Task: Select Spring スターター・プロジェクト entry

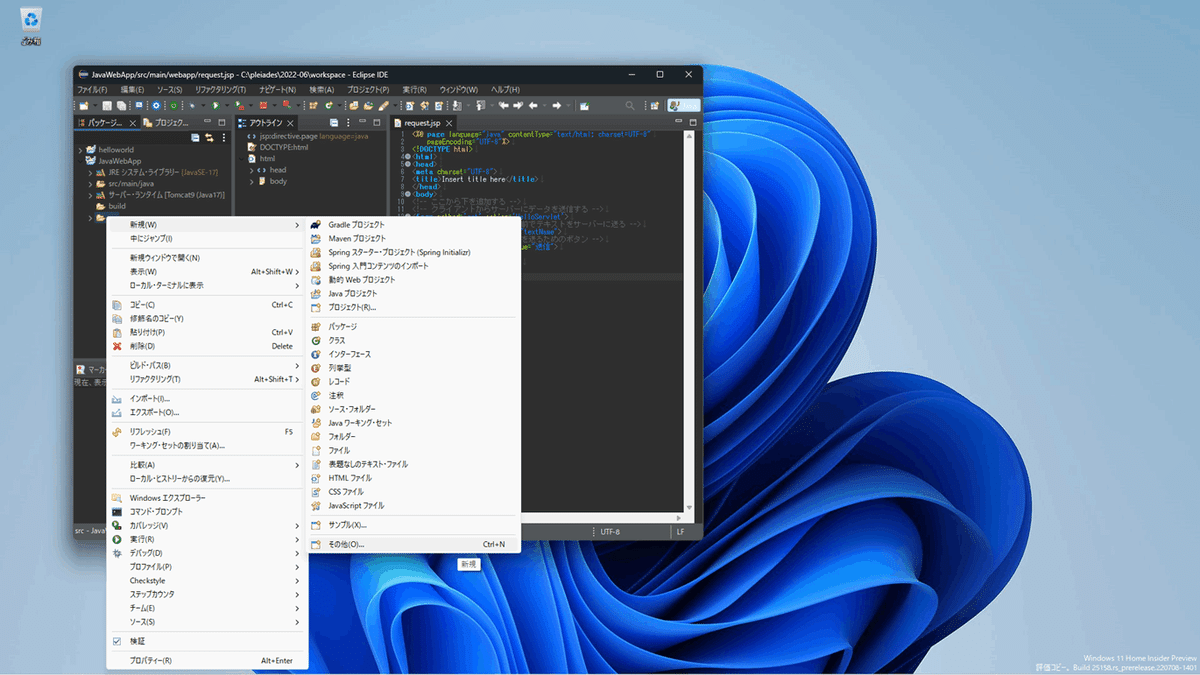Action: pyautogui.click(x=415, y=253)
